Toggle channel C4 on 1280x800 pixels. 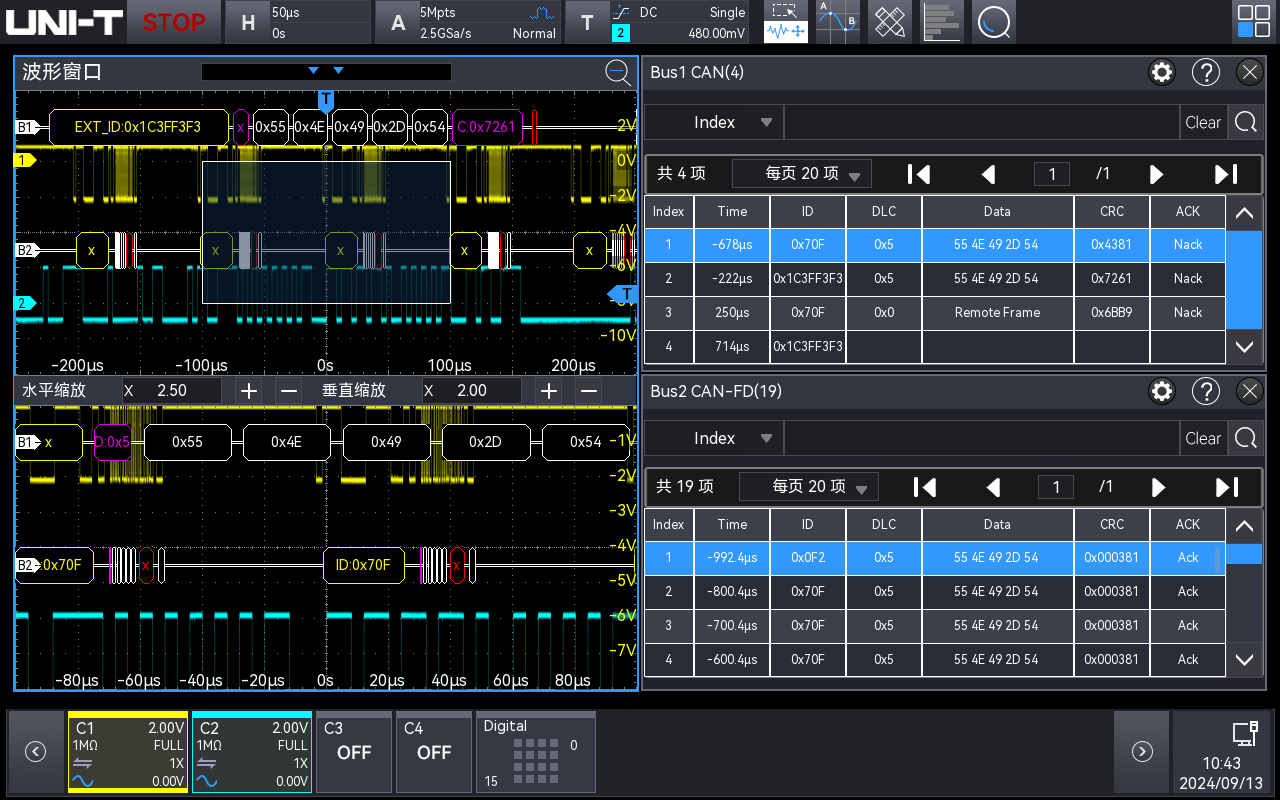pos(434,752)
